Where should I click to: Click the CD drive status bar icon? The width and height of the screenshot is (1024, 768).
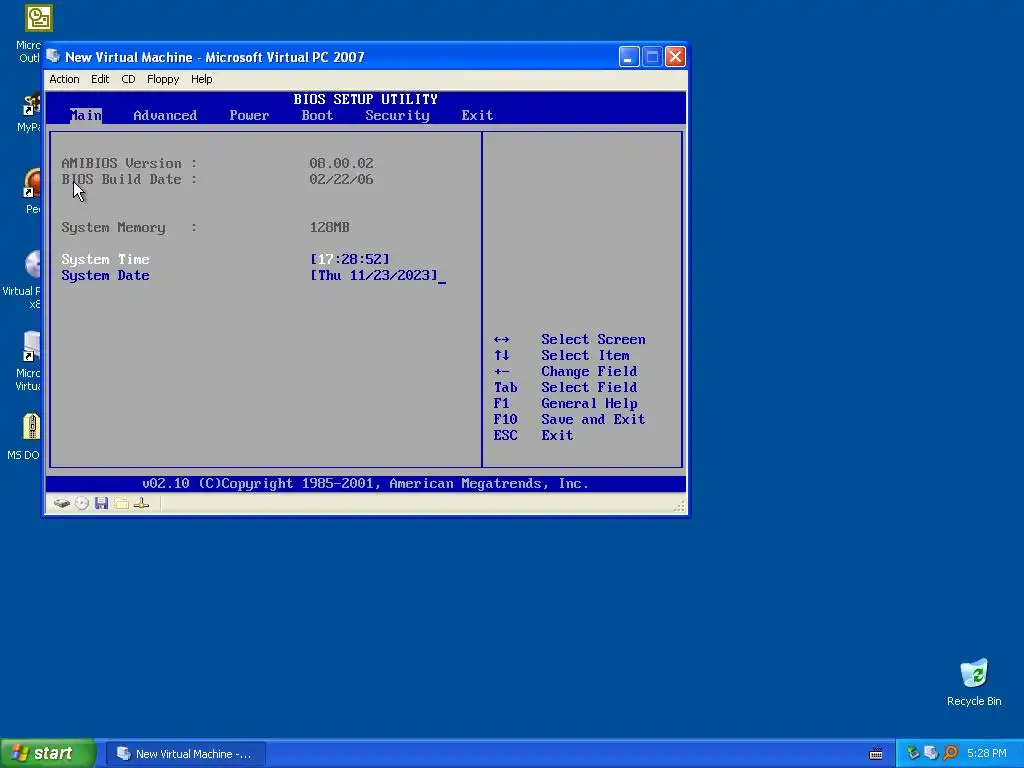[x=82, y=503]
